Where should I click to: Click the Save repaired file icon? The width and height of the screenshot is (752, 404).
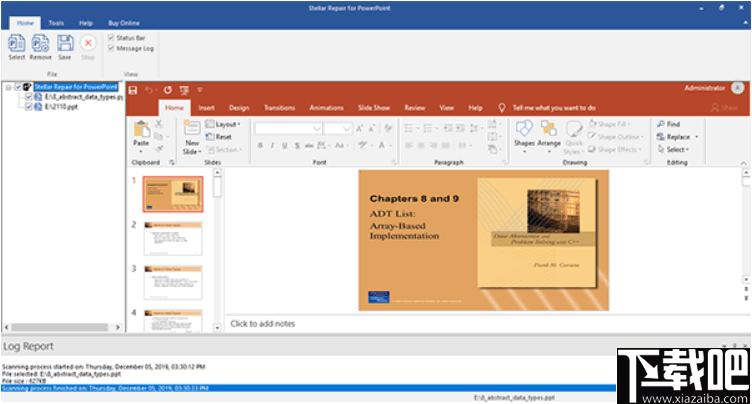click(x=65, y=44)
